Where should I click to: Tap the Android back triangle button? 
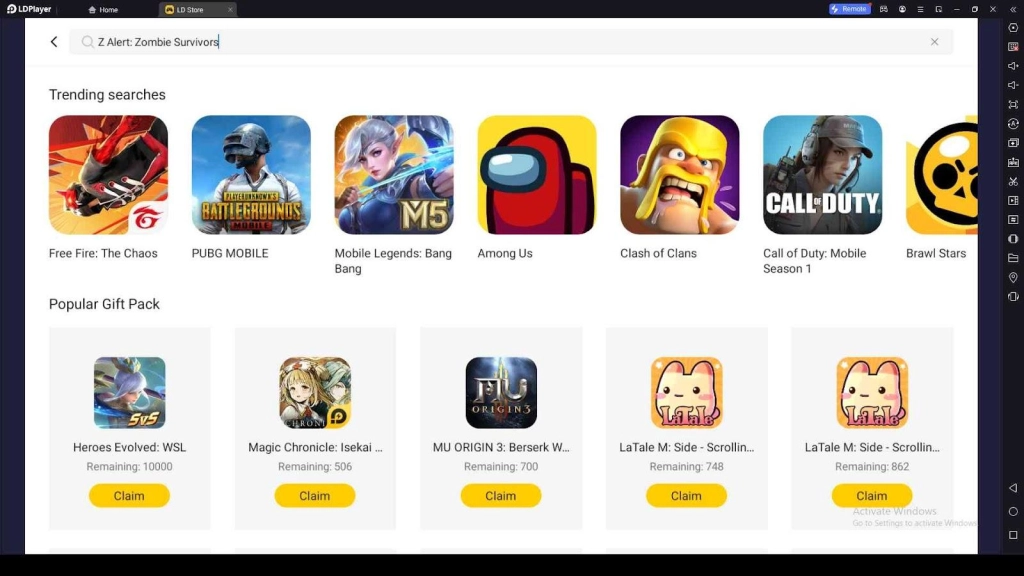tap(1013, 488)
